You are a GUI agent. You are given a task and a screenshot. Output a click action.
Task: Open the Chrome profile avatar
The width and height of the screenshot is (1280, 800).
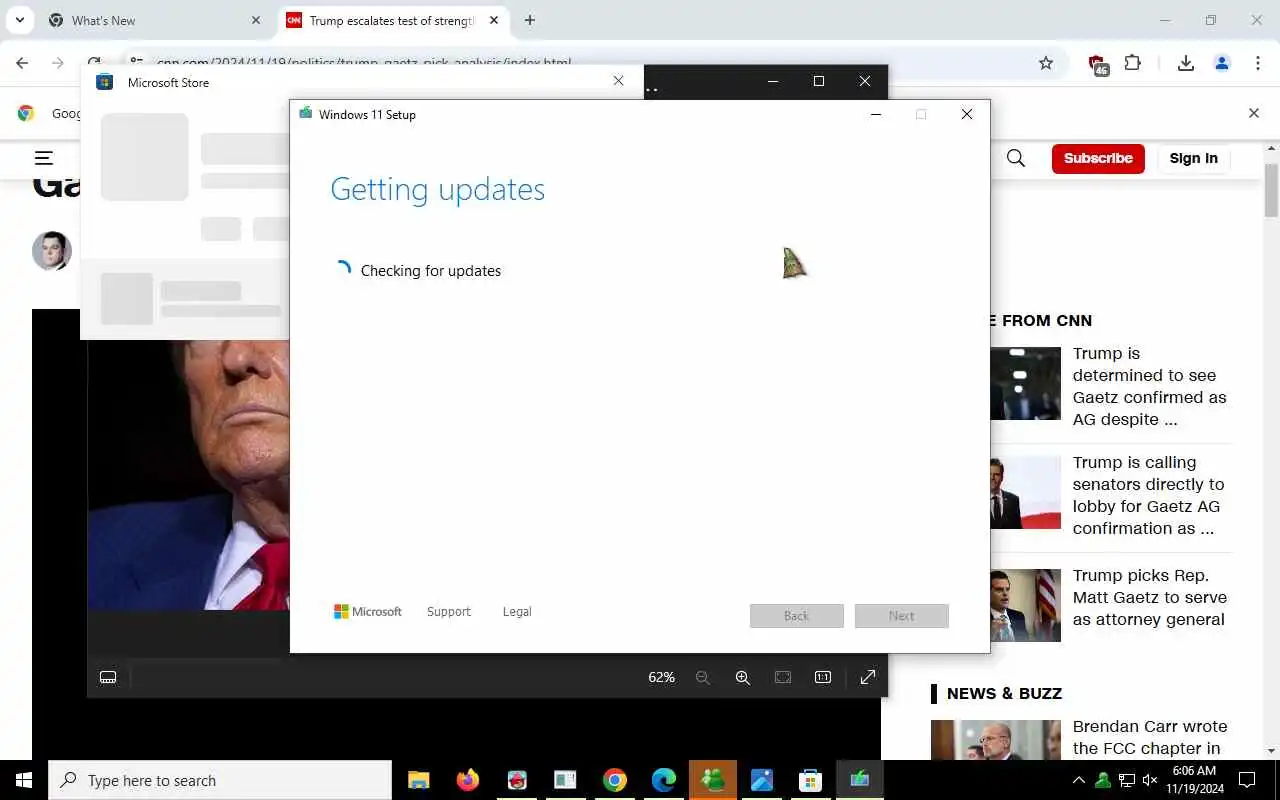point(1222,63)
